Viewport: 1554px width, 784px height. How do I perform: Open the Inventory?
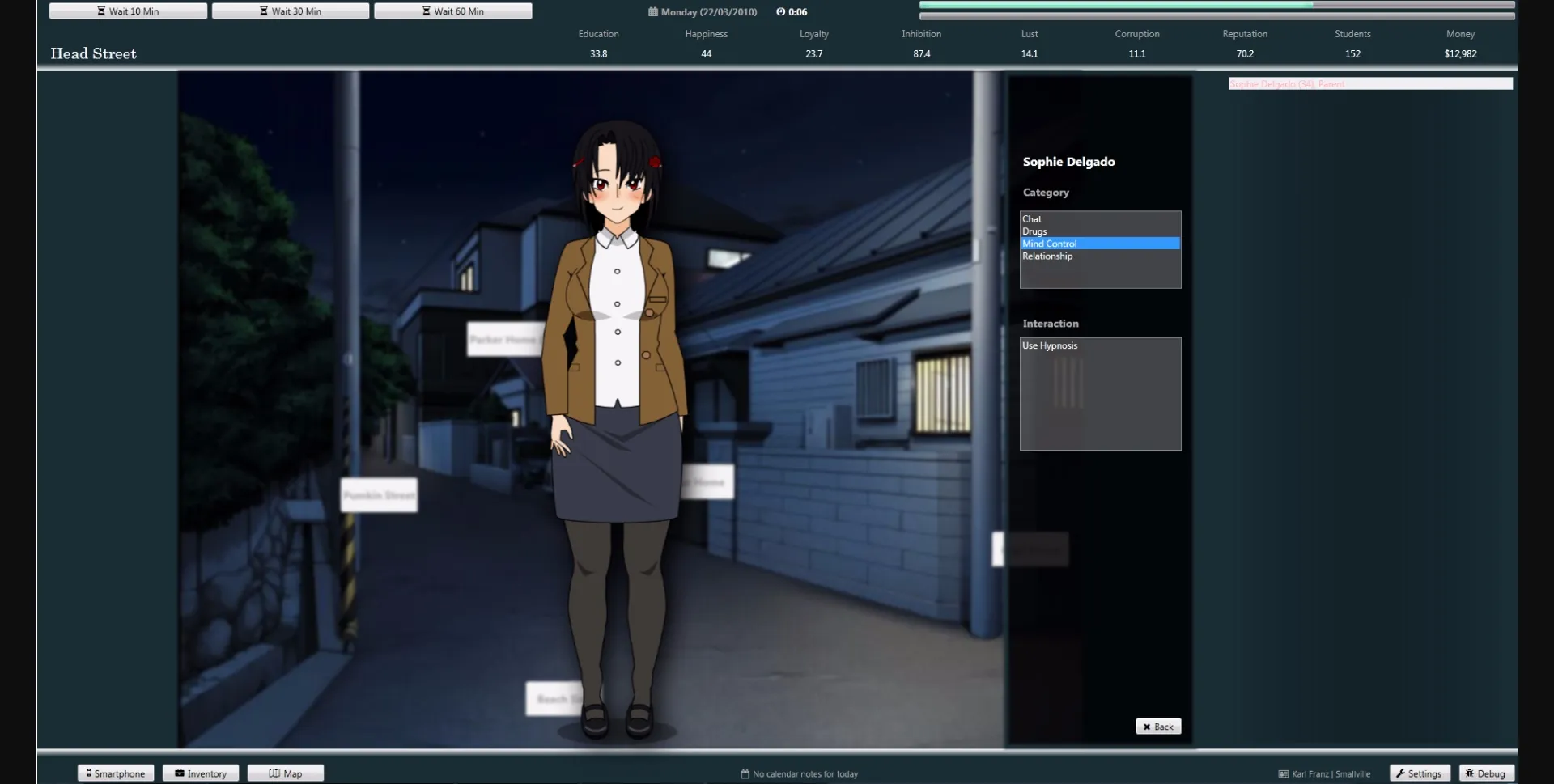point(200,773)
